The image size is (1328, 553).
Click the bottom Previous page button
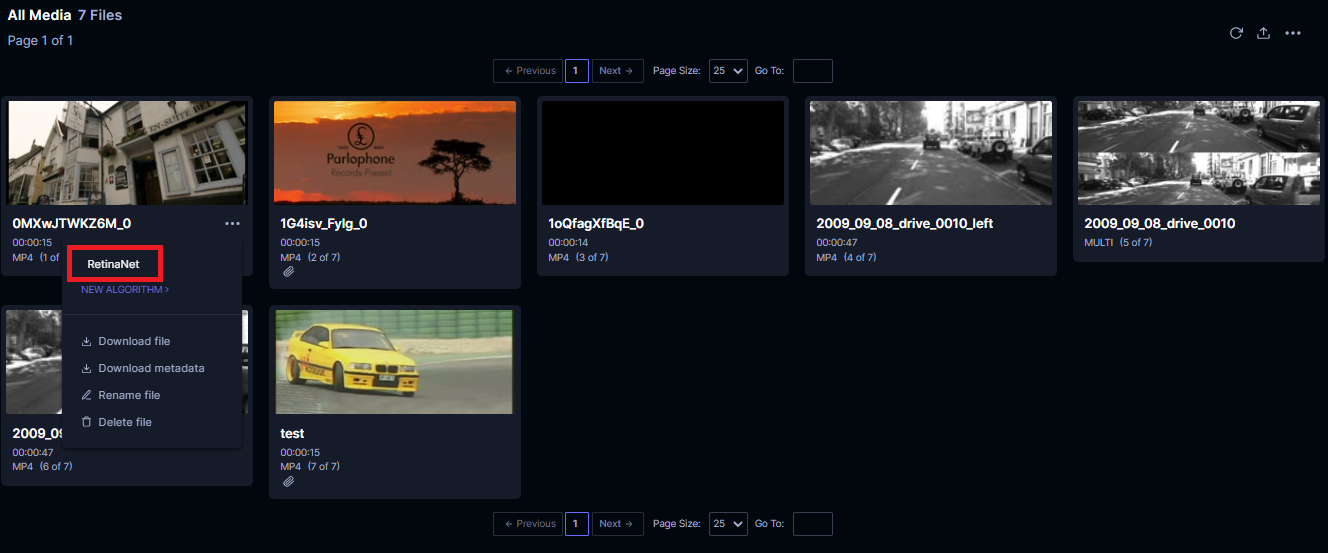[527, 524]
